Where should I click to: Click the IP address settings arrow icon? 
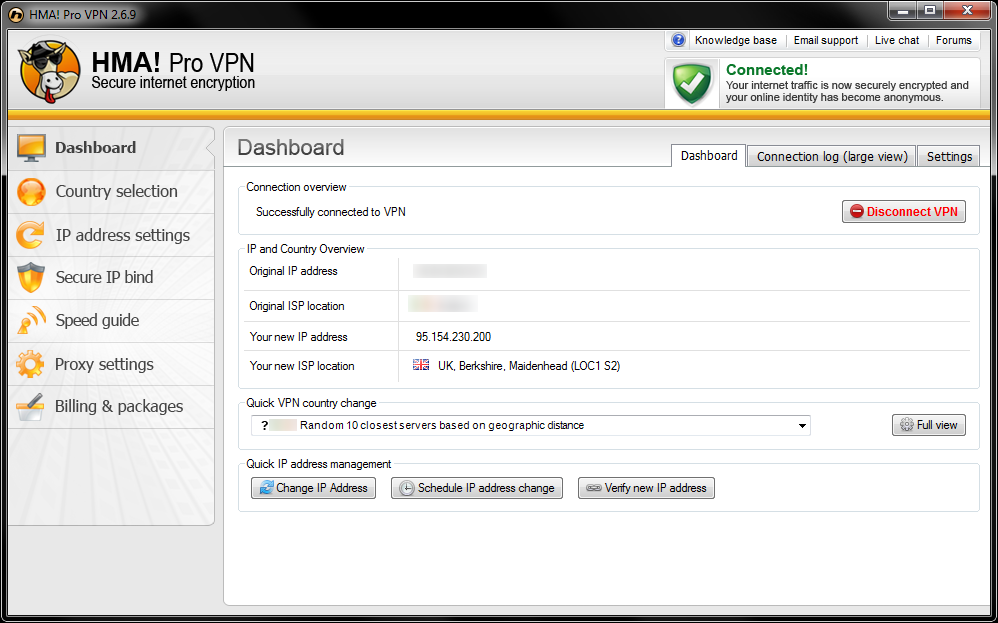pos(32,235)
